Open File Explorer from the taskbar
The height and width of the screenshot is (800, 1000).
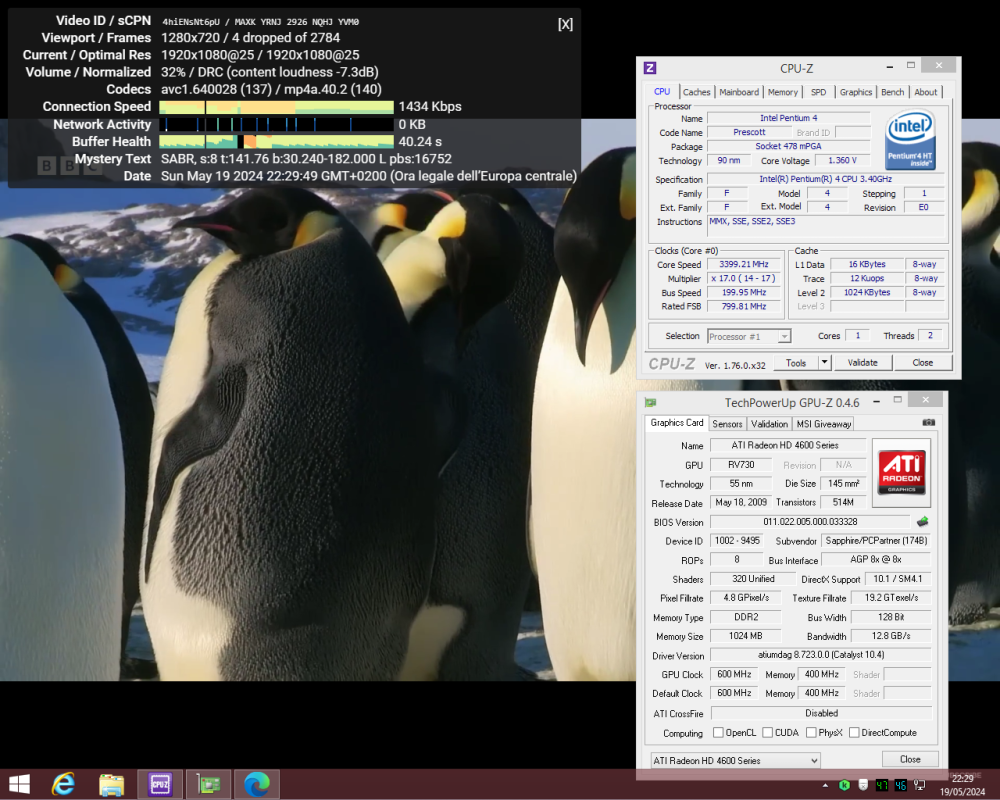[112, 784]
